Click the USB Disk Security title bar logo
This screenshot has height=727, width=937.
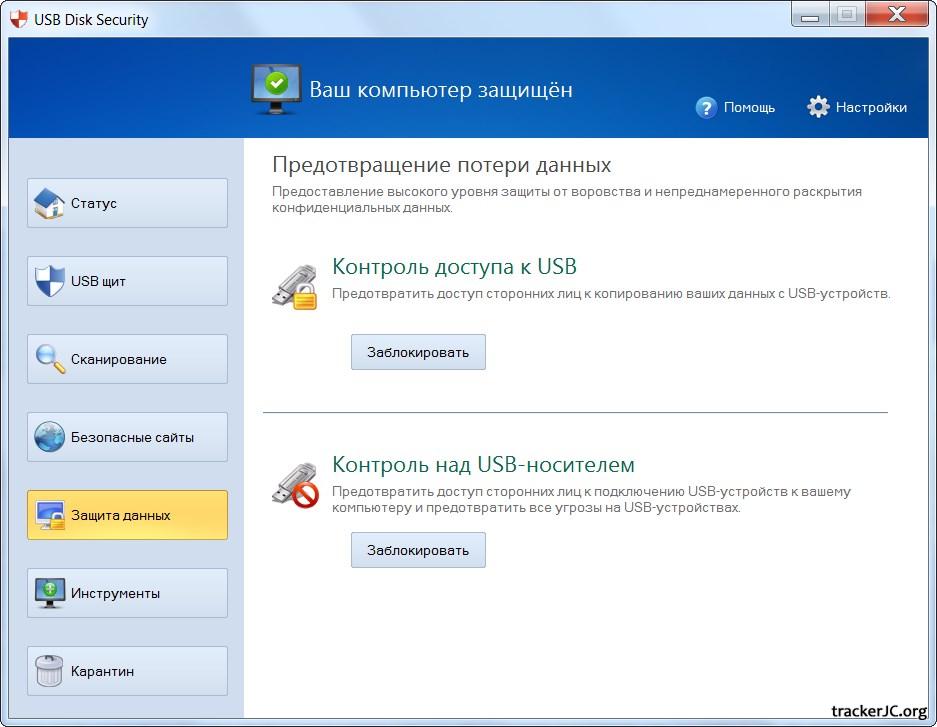tap(18, 19)
